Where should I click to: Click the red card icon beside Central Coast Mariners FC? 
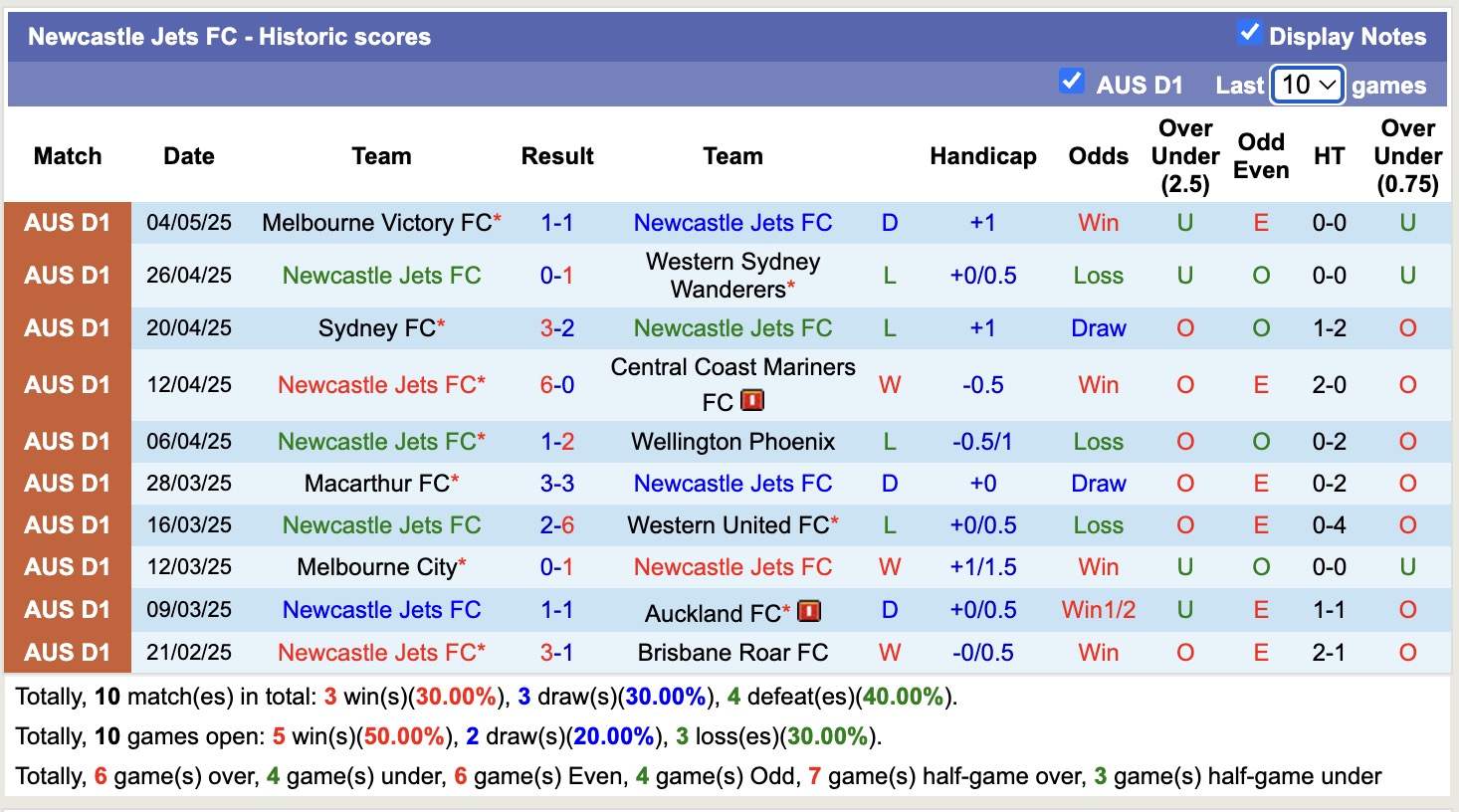coord(752,399)
